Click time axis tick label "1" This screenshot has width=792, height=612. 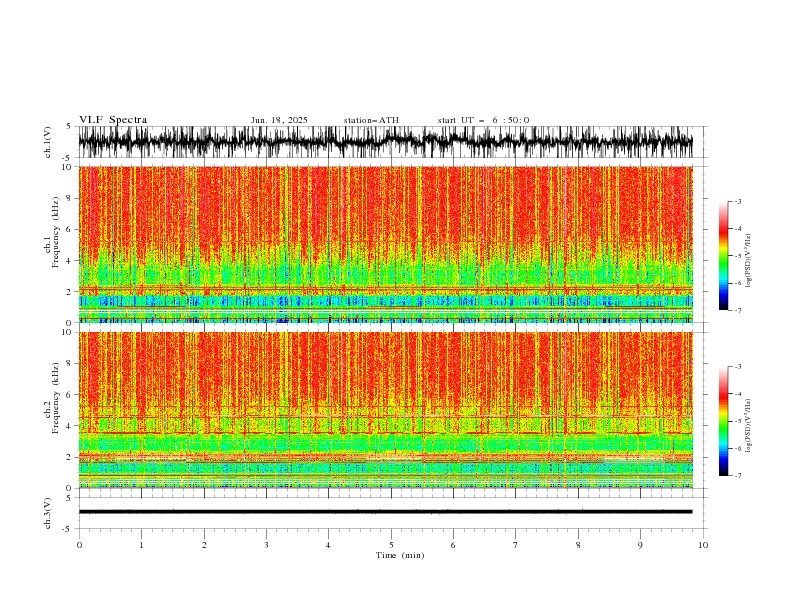click(x=141, y=545)
